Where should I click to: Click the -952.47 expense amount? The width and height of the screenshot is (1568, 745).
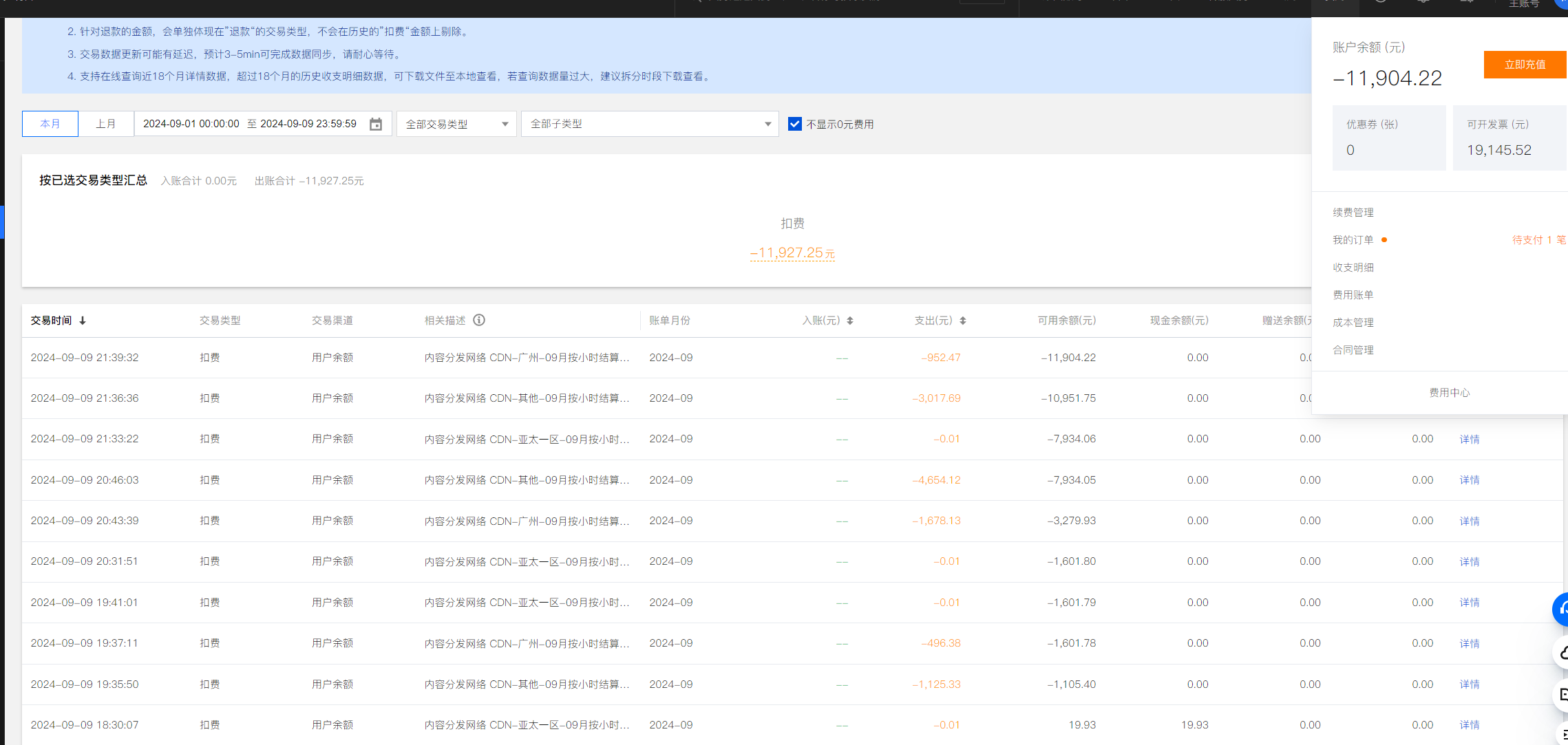[941, 358]
